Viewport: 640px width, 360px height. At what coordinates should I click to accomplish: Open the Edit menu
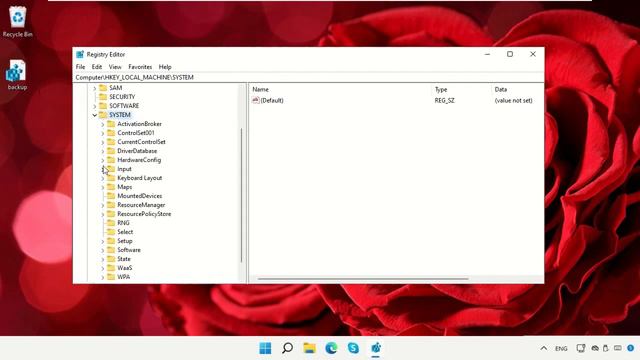pos(97,67)
